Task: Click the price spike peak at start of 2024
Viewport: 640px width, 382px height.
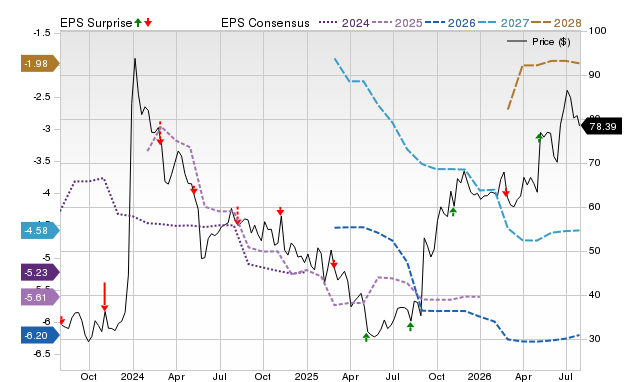Action: [x=135, y=59]
